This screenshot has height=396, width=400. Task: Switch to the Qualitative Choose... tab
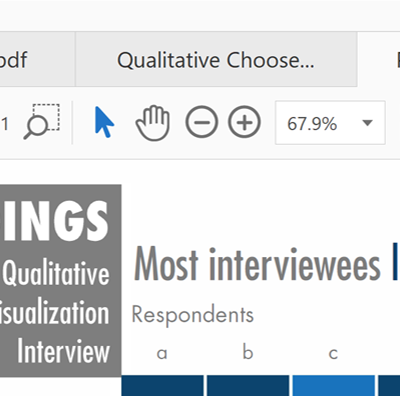tap(216, 60)
